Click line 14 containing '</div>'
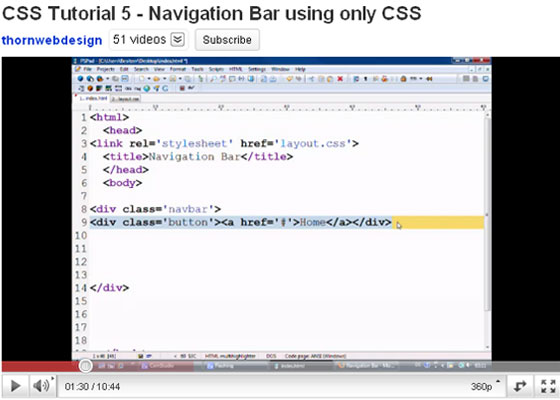 109,288
